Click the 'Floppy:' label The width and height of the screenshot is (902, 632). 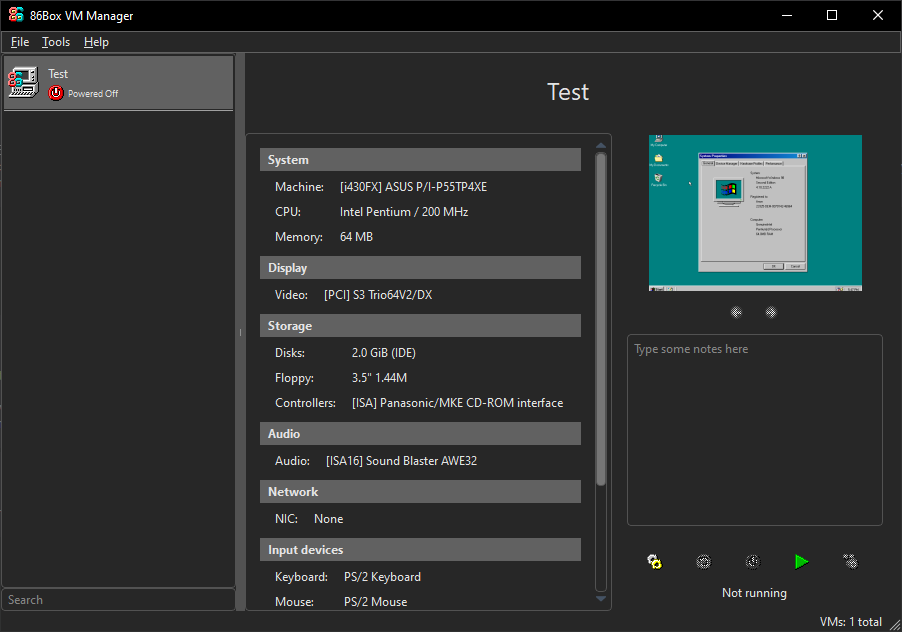pyautogui.click(x=294, y=378)
